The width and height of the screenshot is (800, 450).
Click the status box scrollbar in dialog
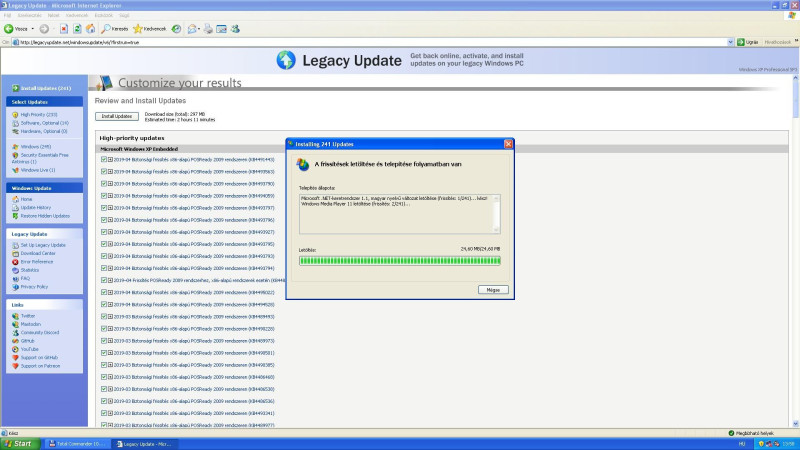pos(496,214)
